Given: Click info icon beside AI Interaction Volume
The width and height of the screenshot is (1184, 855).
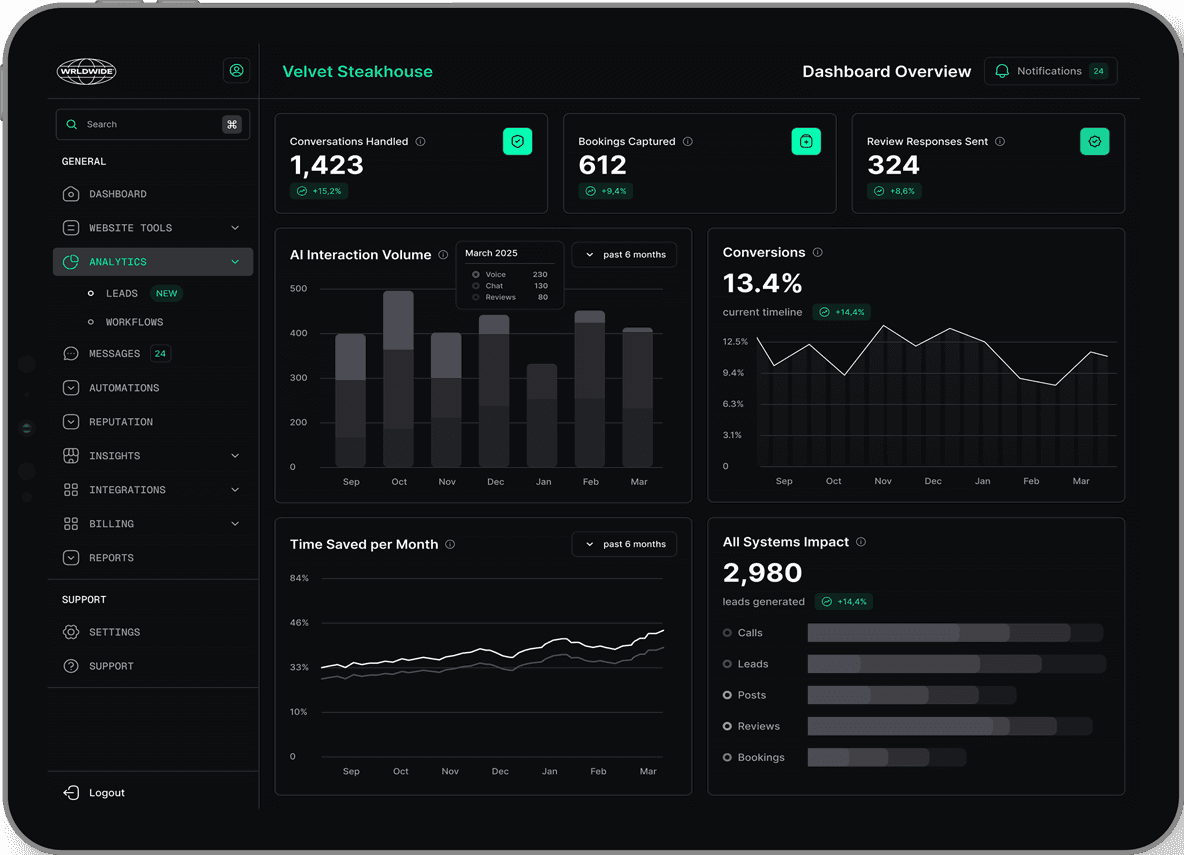Looking at the screenshot, I should click(x=443, y=255).
